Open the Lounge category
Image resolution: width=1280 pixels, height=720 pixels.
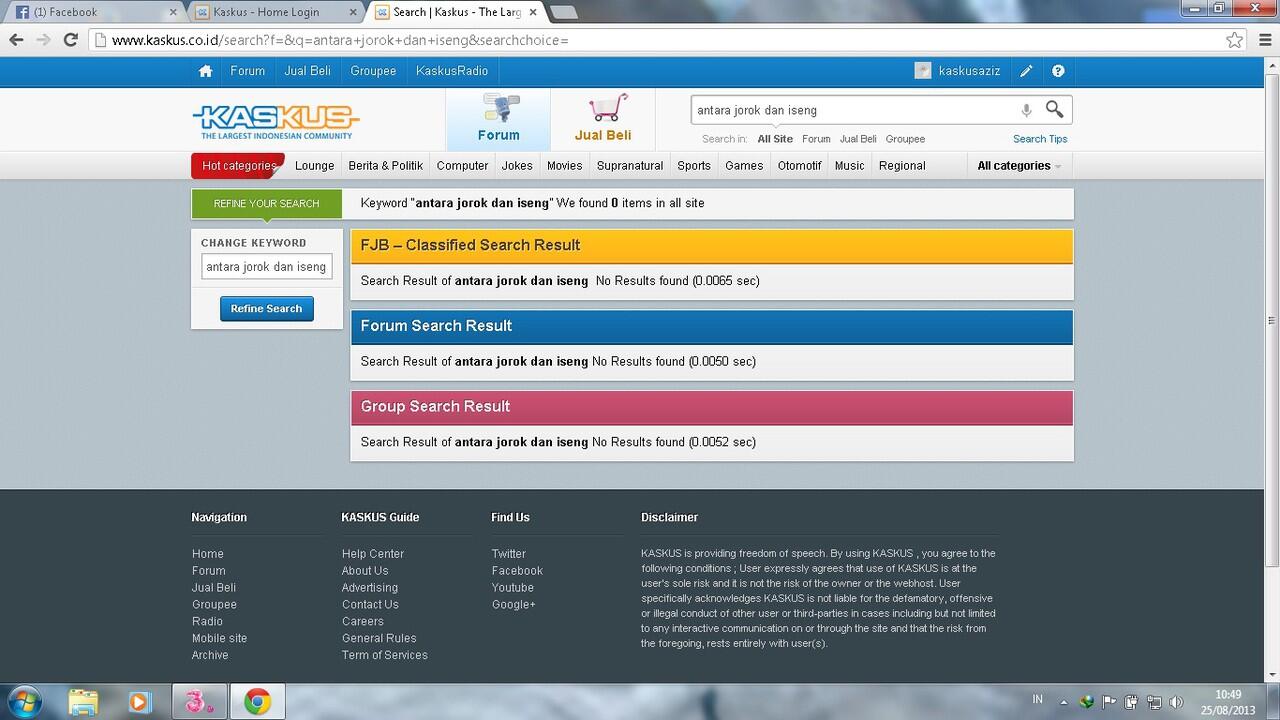coord(315,166)
